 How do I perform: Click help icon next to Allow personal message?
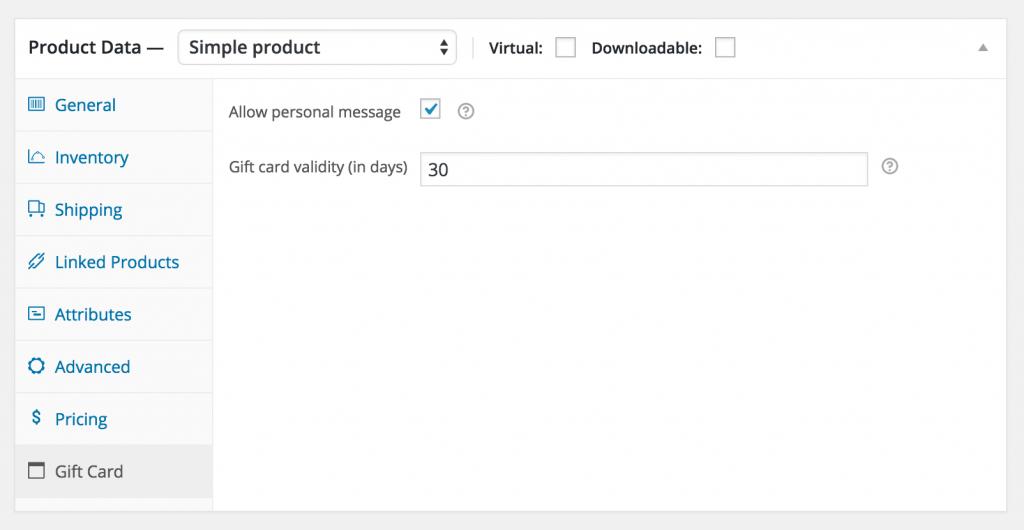pos(465,112)
